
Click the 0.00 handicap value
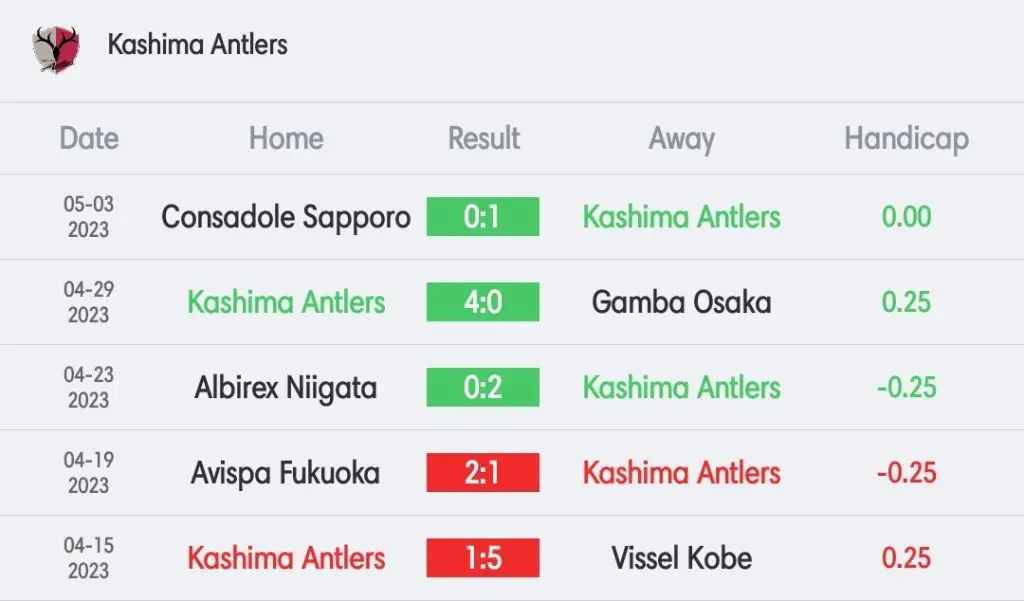pos(906,217)
